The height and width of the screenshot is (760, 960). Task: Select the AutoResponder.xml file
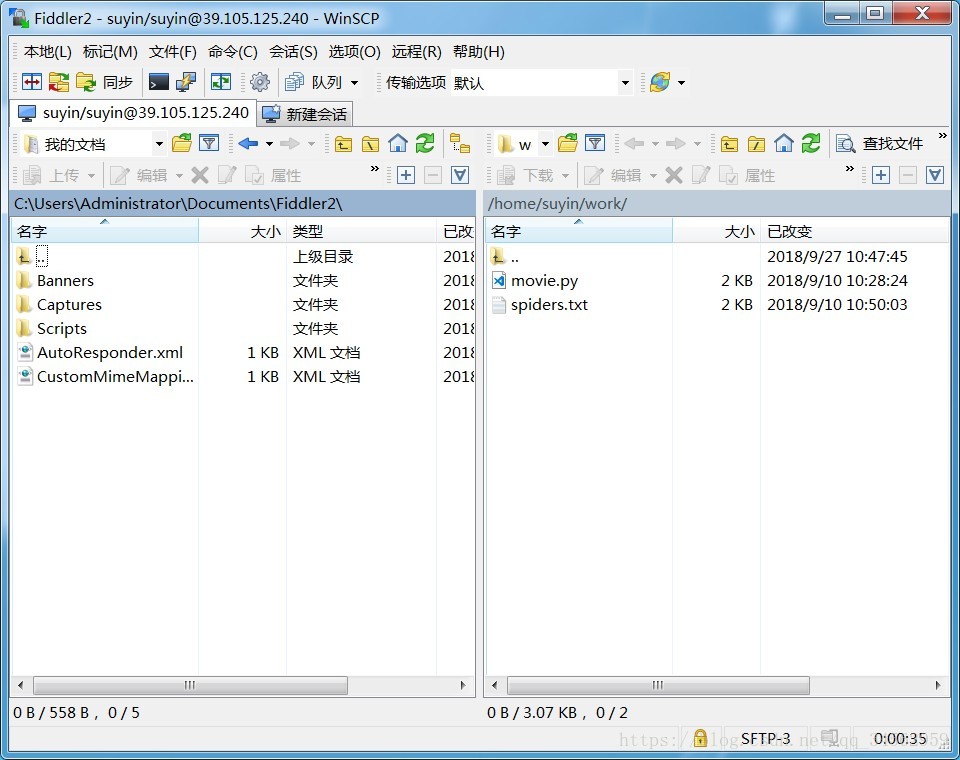click(110, 352)
